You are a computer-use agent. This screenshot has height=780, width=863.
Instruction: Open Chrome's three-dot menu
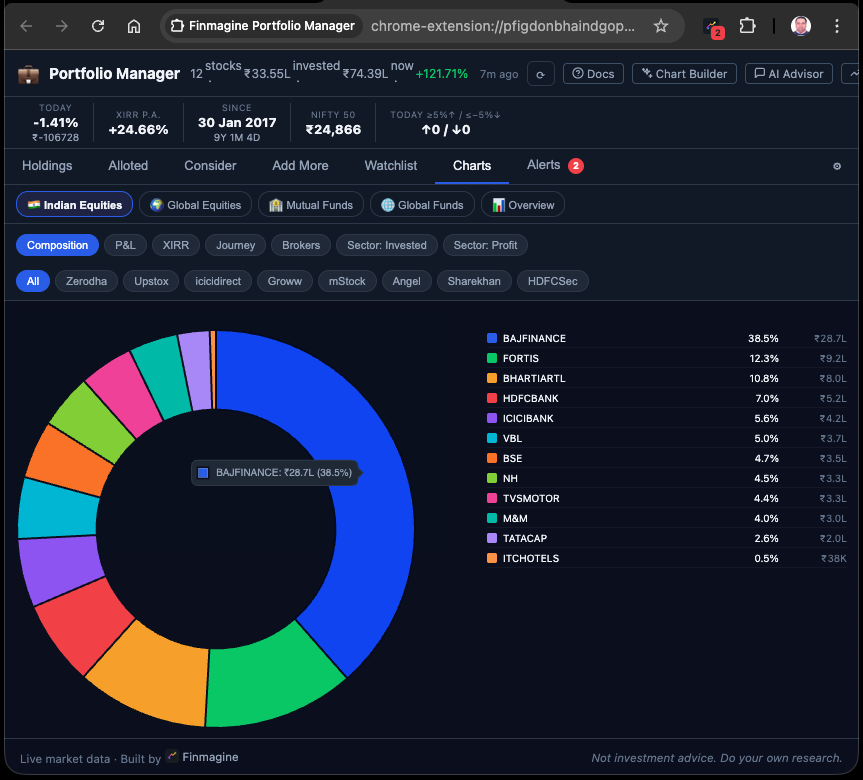837,26
